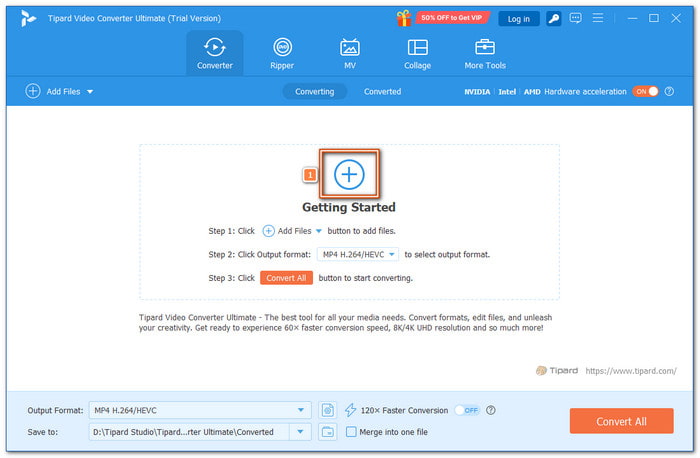The image size is (700, 458).
Task: Open the Add Files dropdown arrow in toolbar
Action: point(90,91)
